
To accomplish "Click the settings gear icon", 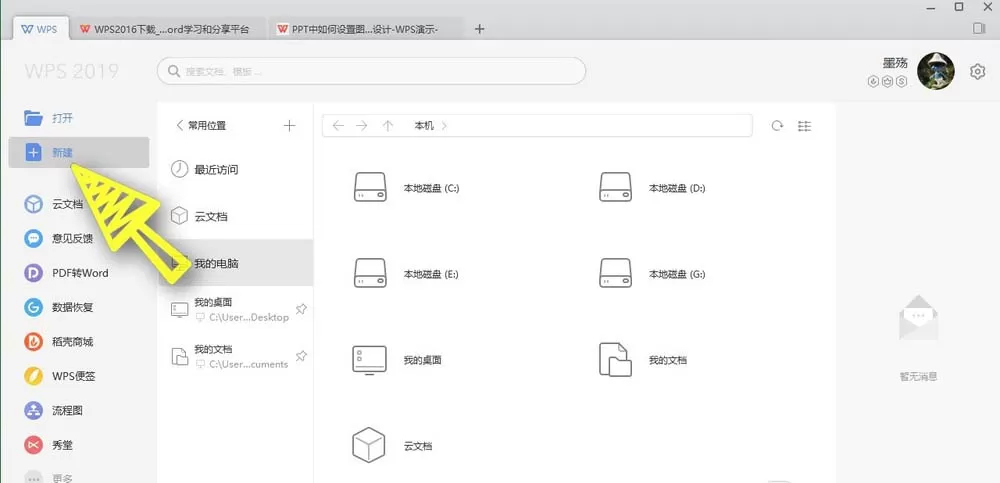I will point(977,71).
